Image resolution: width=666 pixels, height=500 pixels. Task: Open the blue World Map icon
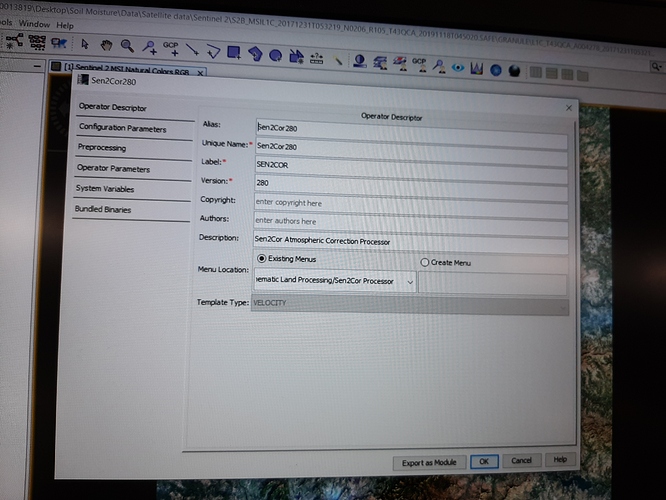[x=496, y=70]
